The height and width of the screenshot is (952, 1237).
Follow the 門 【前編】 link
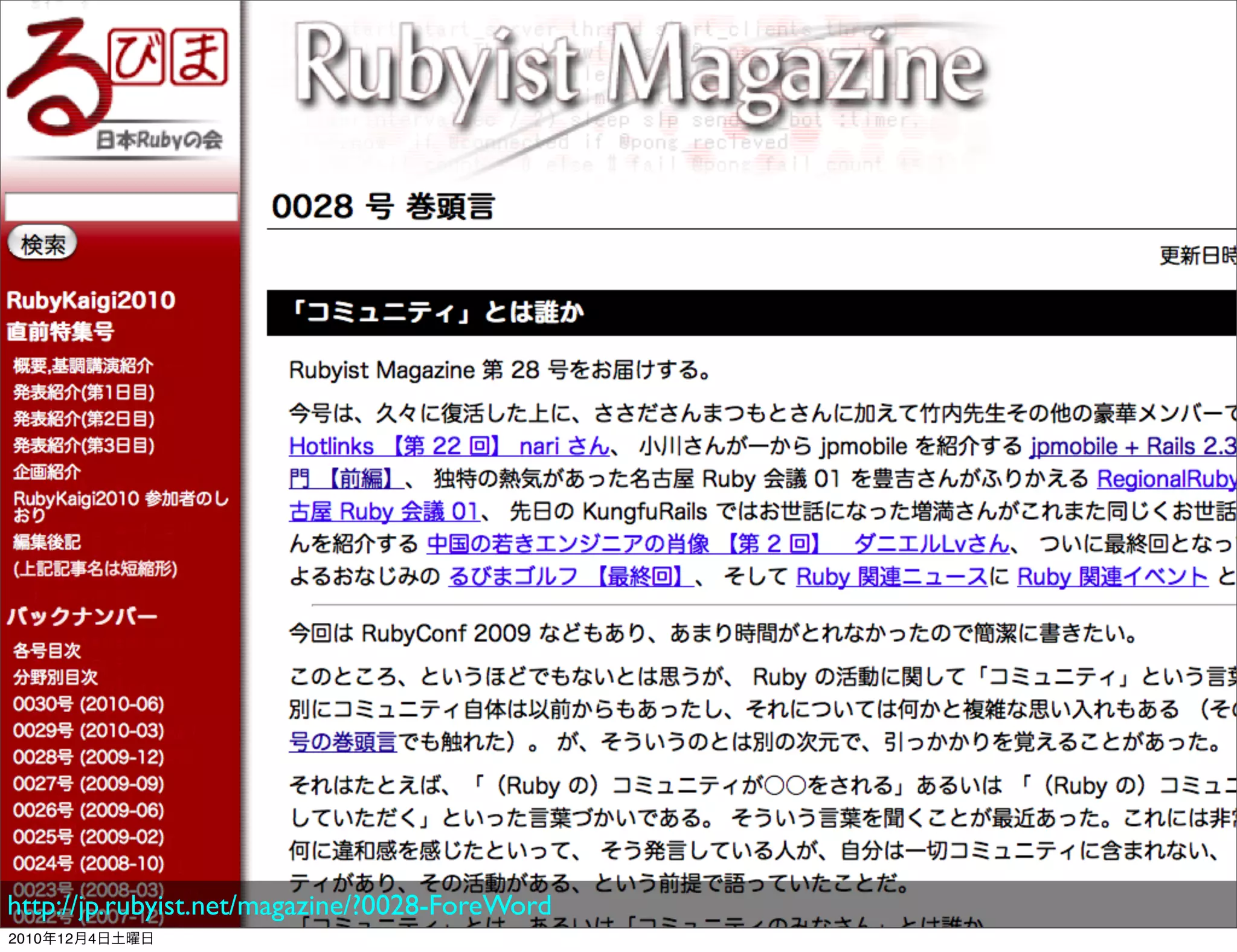click(347, 479)
